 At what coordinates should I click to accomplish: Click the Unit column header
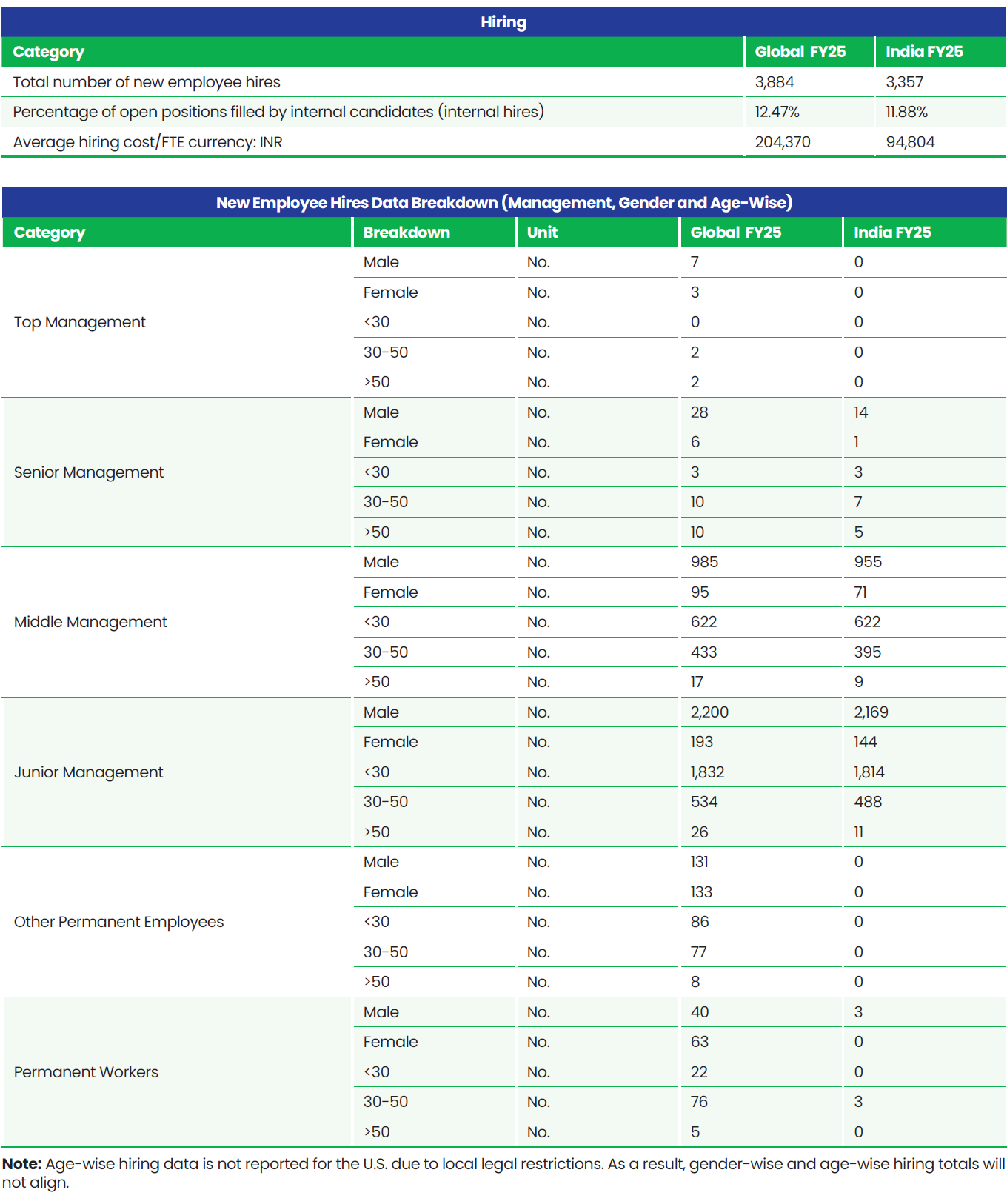[x=542, y=233]
